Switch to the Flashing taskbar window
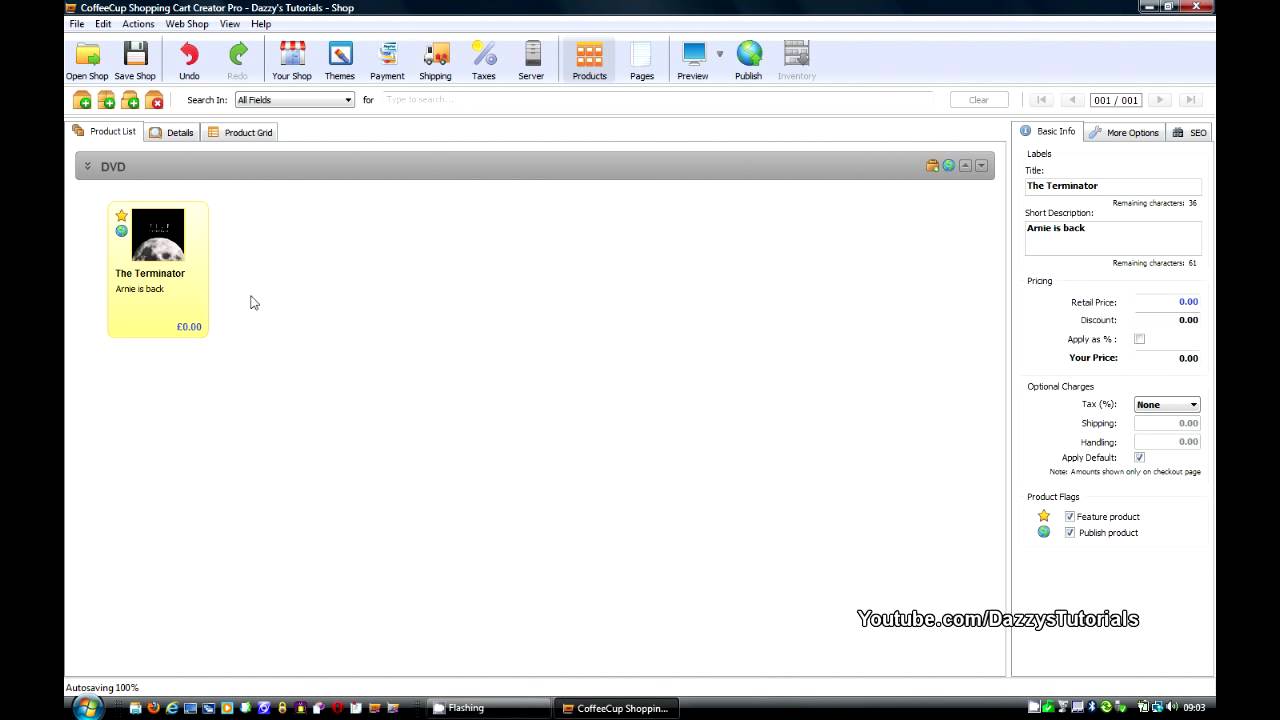Screen dimensions: 1280x720 (x=488, y=708)
